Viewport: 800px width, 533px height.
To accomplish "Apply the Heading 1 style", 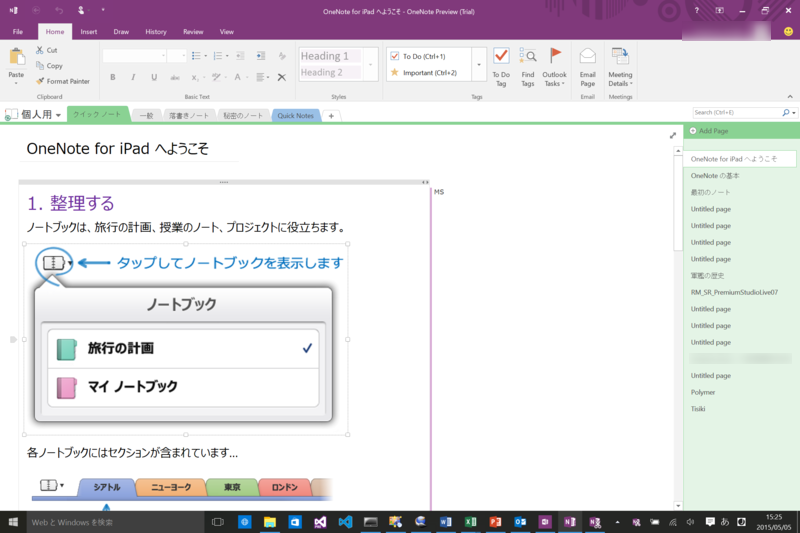I will [331, 56].
